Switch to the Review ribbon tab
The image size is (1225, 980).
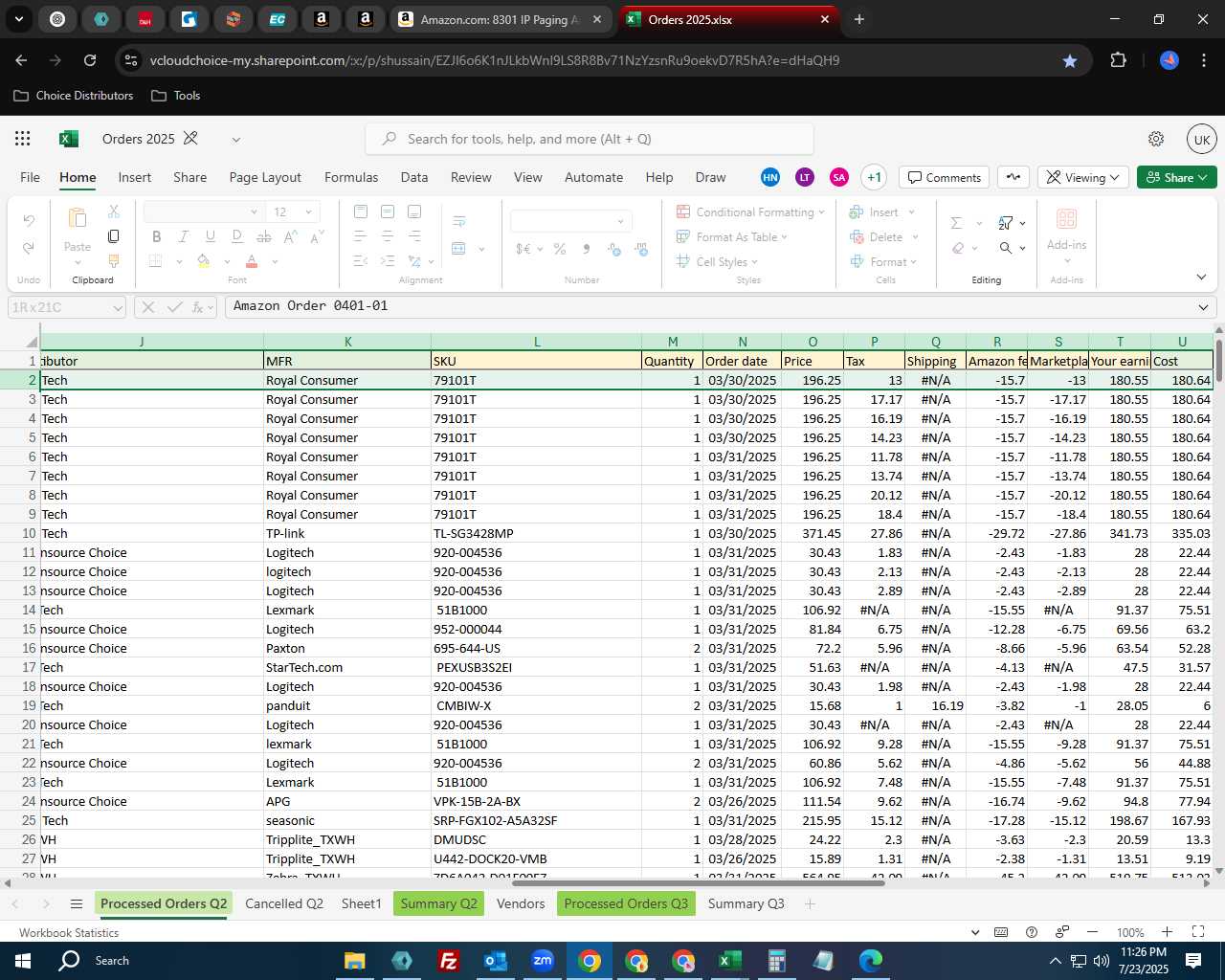coord(471,177)
